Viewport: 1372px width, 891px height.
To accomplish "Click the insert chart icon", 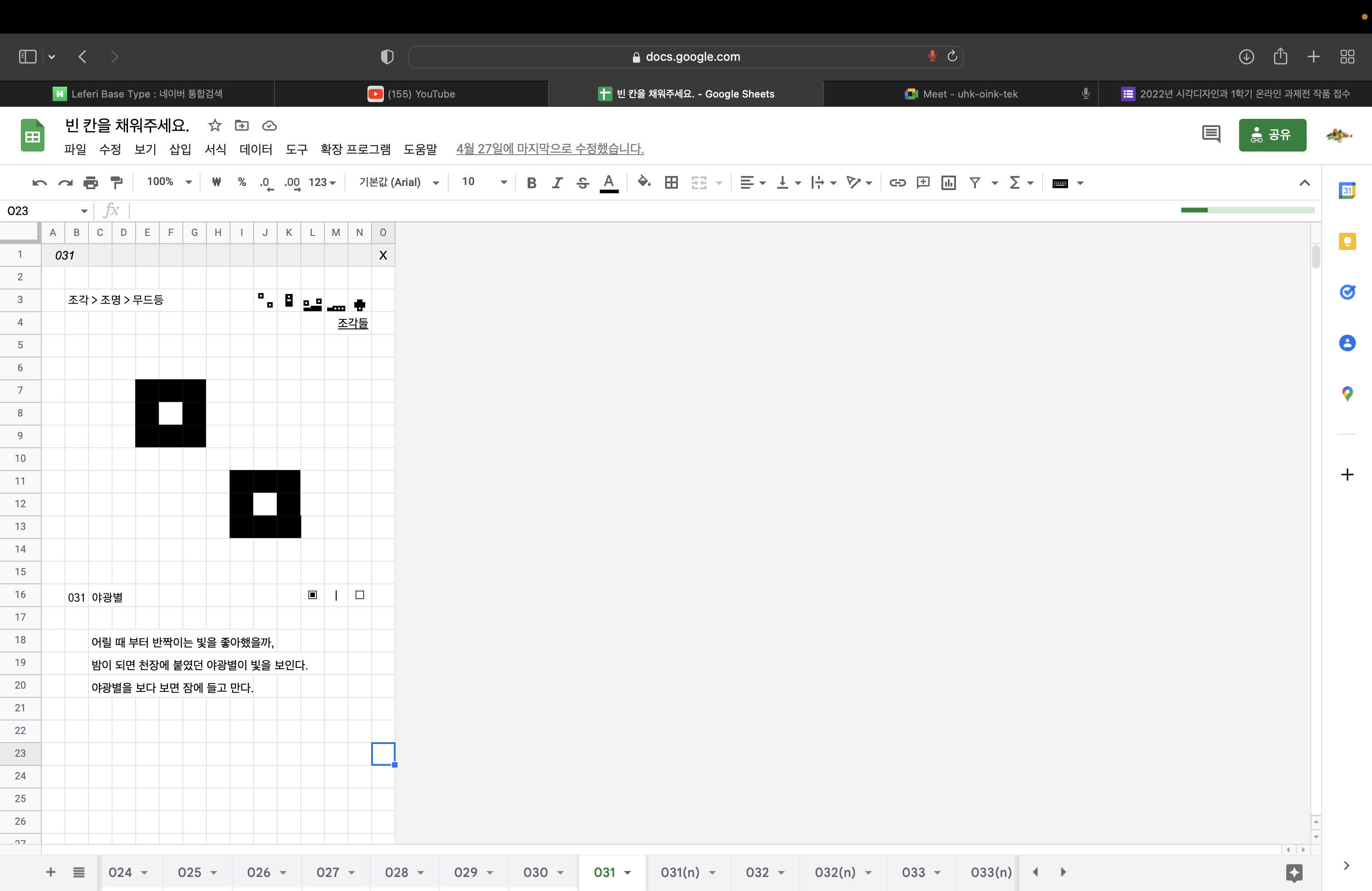I will (x=948, y=183).
